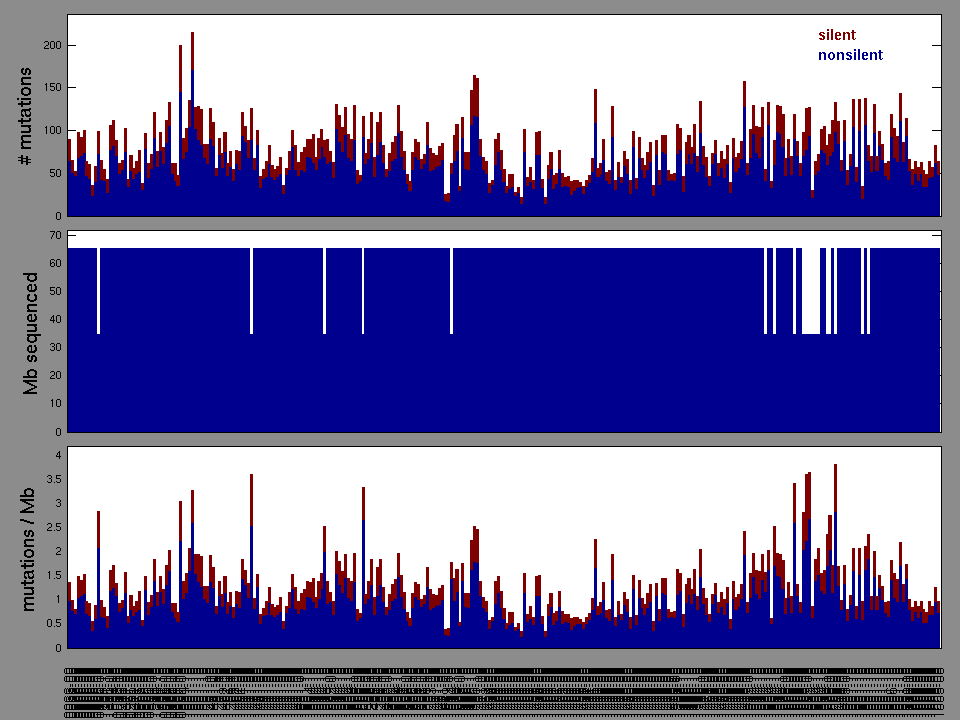Click the 2.5 tick on mutations/Mb axis
Viewport: 960px width, 720px height.
click(x=56, y=527)
